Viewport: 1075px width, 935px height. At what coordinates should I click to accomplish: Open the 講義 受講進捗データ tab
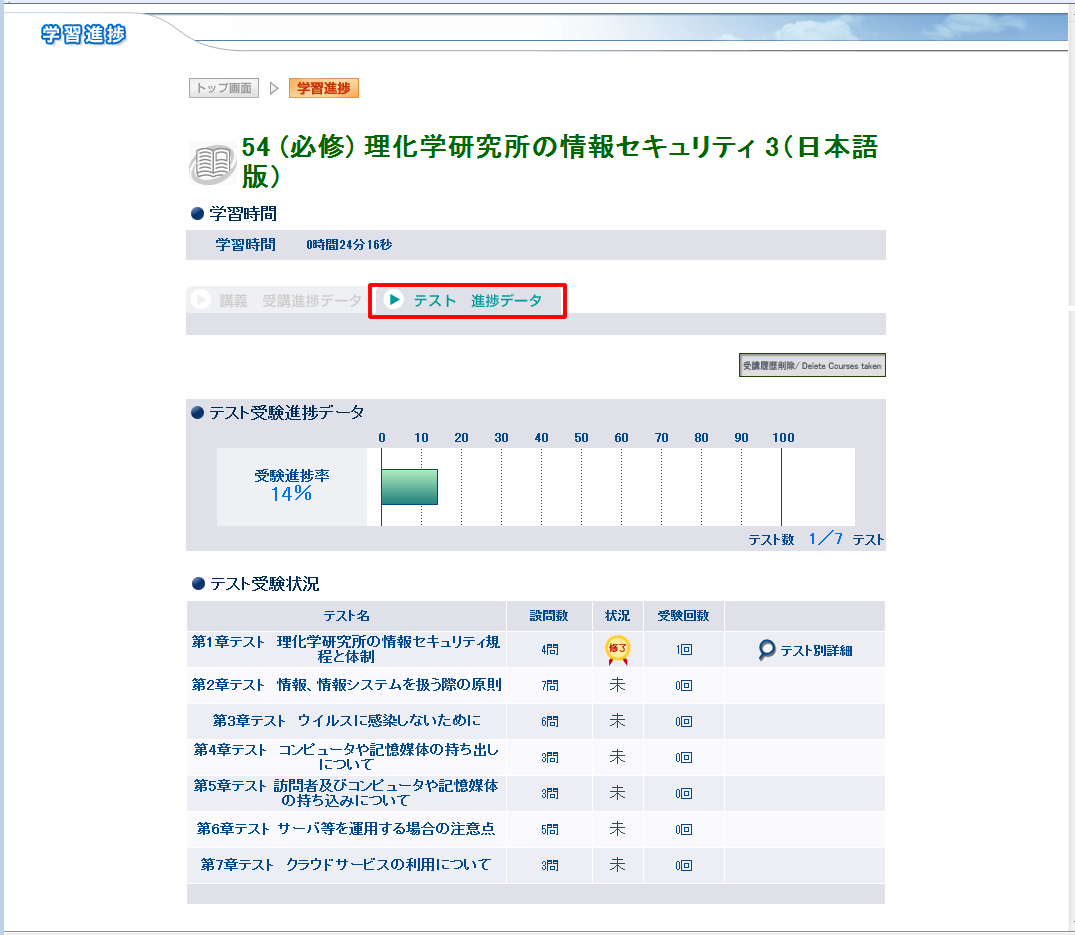coord(277,300)
